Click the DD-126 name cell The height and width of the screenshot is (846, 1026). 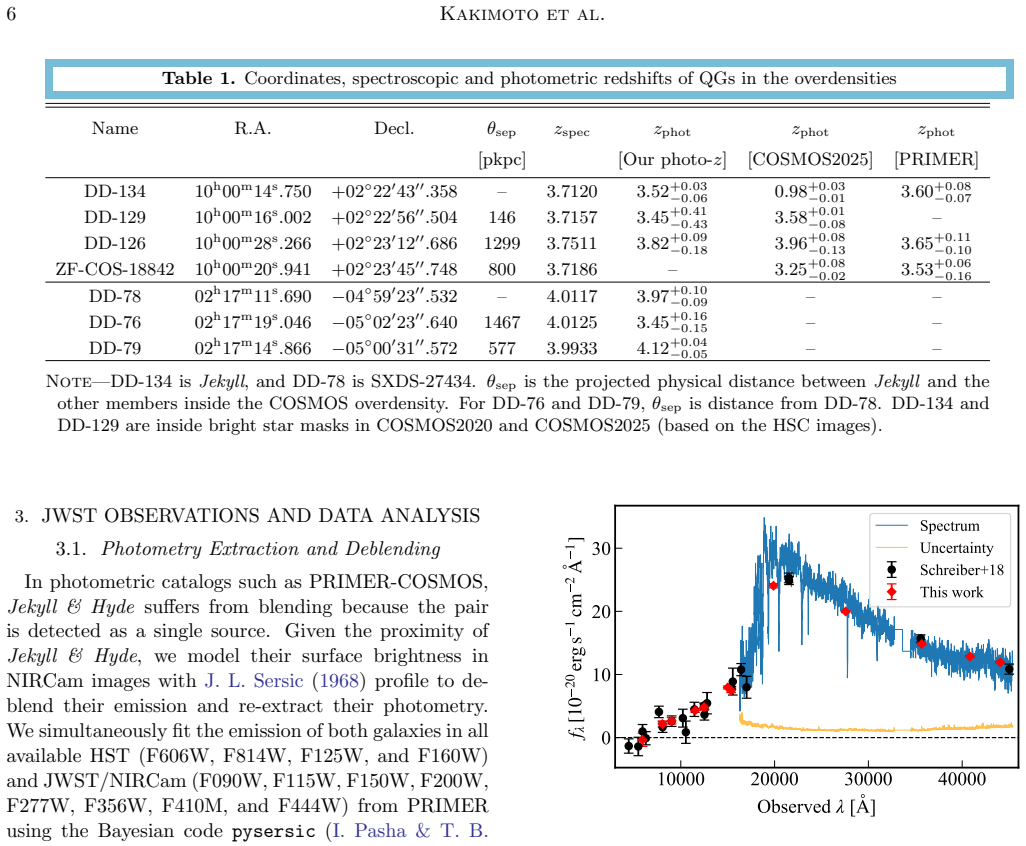click(115, 243)
